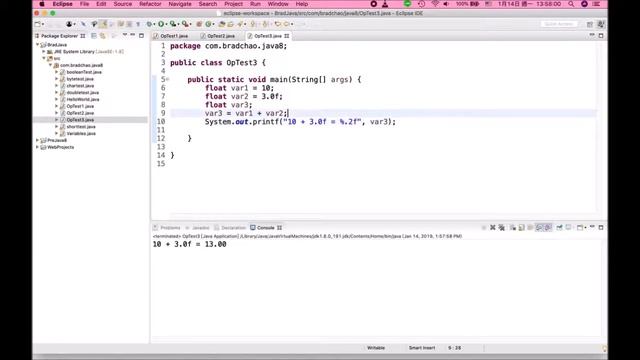Select the Console tab
Image resolution: width=640 pixels, height=360 pixels.
265,228
